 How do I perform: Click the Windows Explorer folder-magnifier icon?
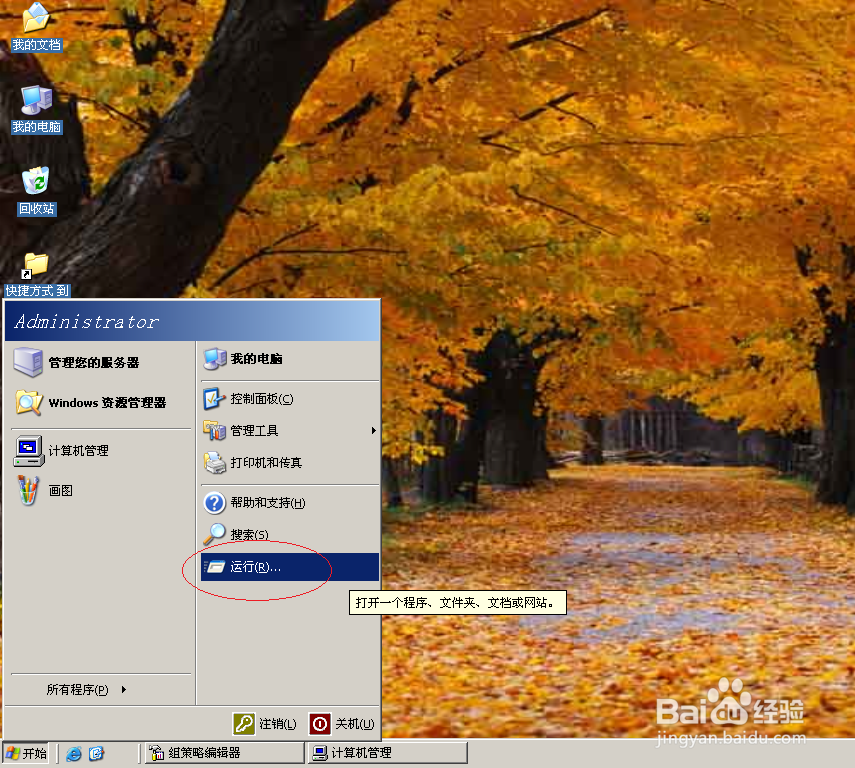click(x=28, y=403)
